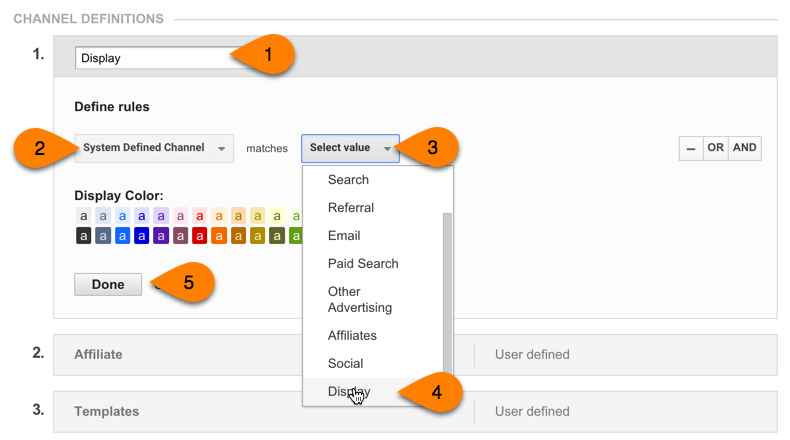This screenshot has width=790, height=440.
Task: Select Email option in dropdown
Action: (x=344, y=236)
